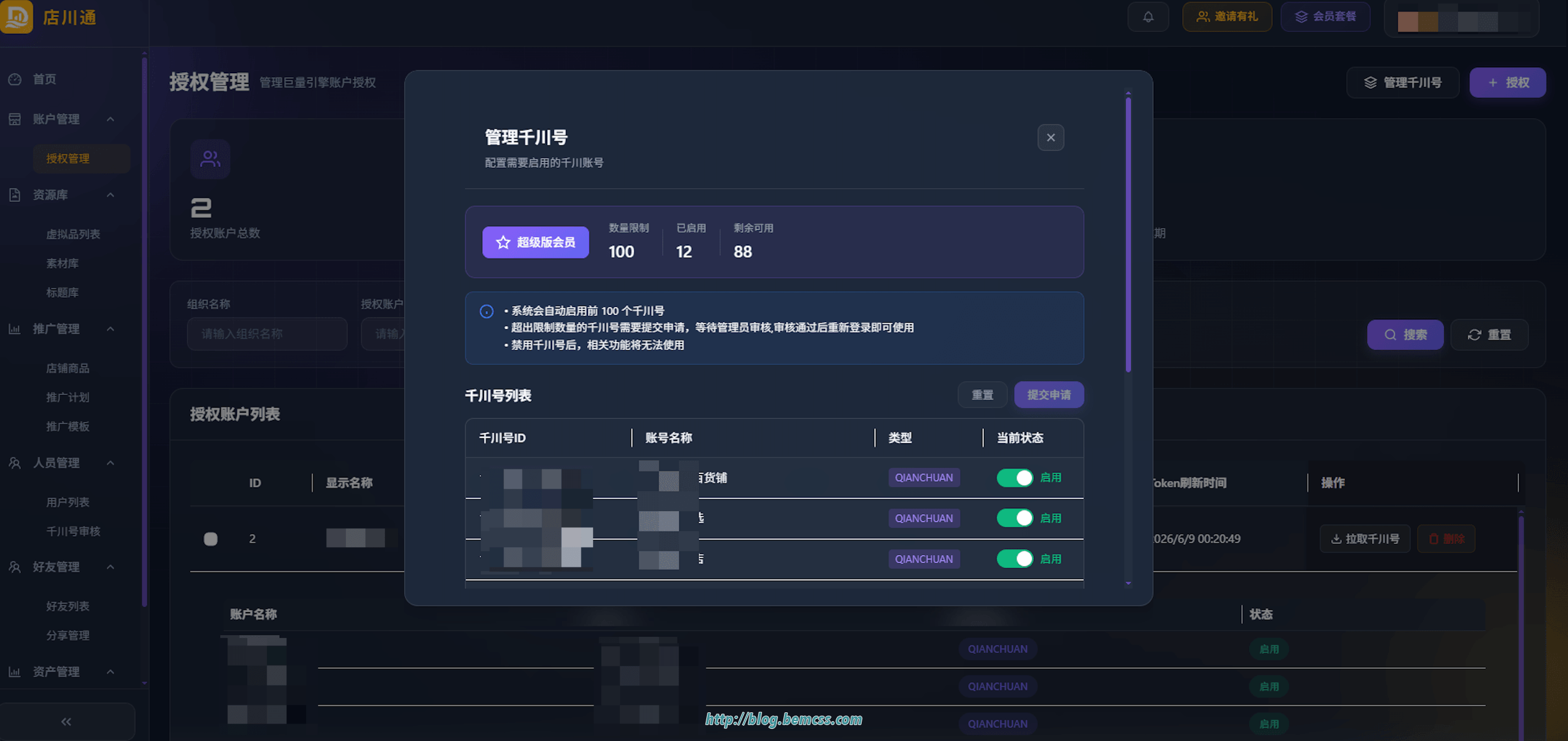
Task: Disable the third 千川号 toggle row
Action: point(1015,559)
